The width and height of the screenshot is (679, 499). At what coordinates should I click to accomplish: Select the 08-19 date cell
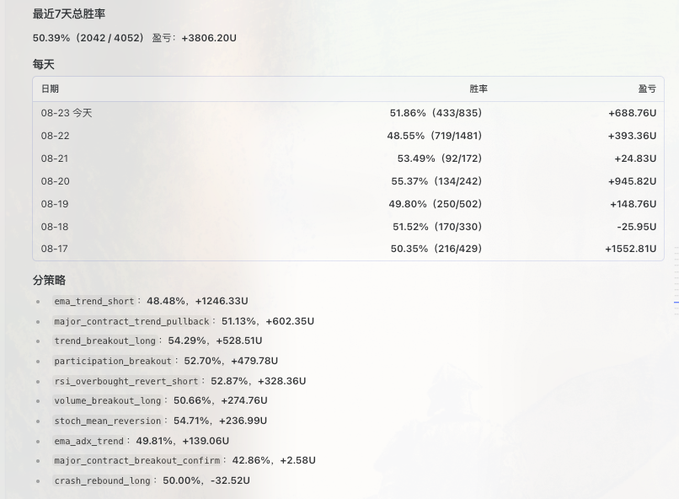[x=55, y=204]
